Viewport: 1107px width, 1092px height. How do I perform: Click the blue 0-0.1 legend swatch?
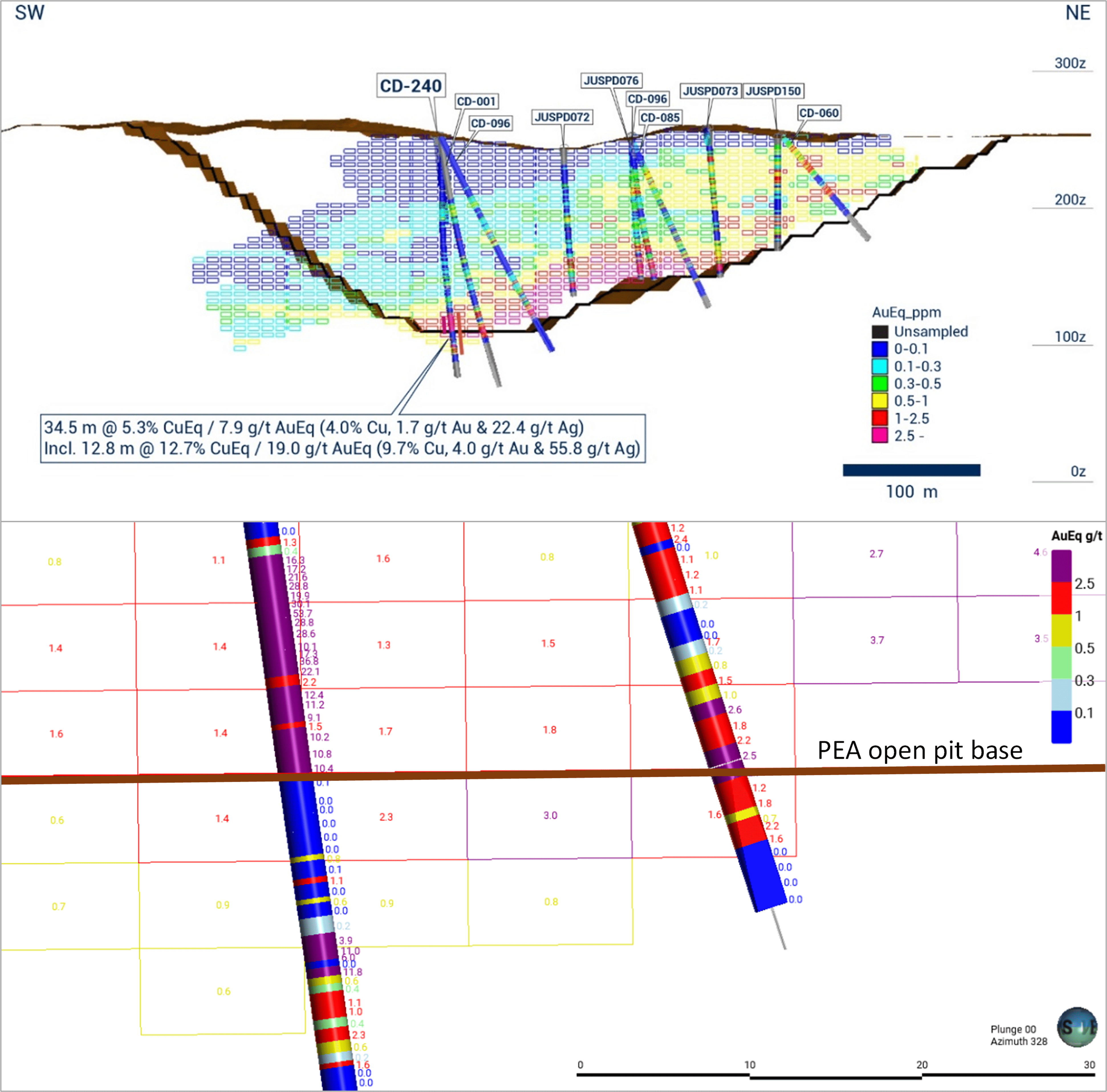click(879, 349)
